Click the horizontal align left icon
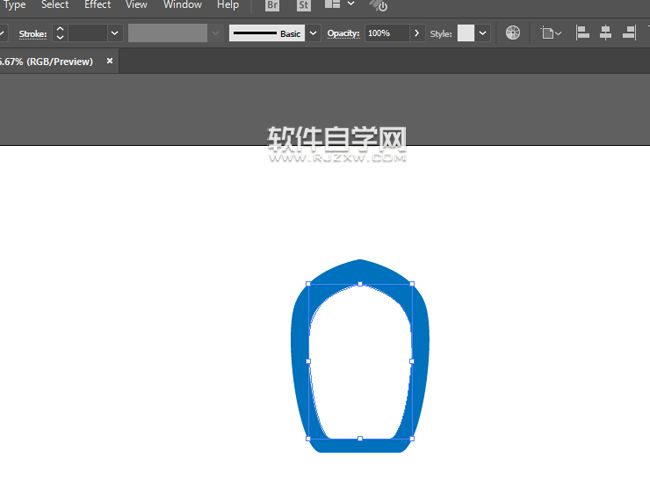Viewport: 650px width, 494px height. pos(582,33)
